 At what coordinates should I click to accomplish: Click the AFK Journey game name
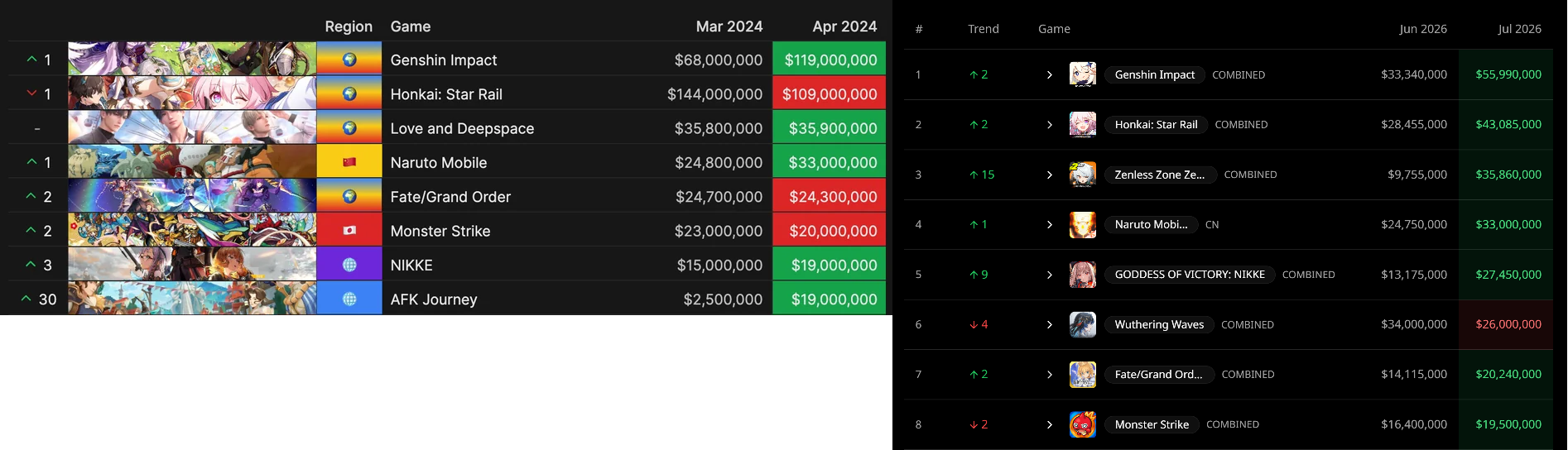(x=434, y=299)
